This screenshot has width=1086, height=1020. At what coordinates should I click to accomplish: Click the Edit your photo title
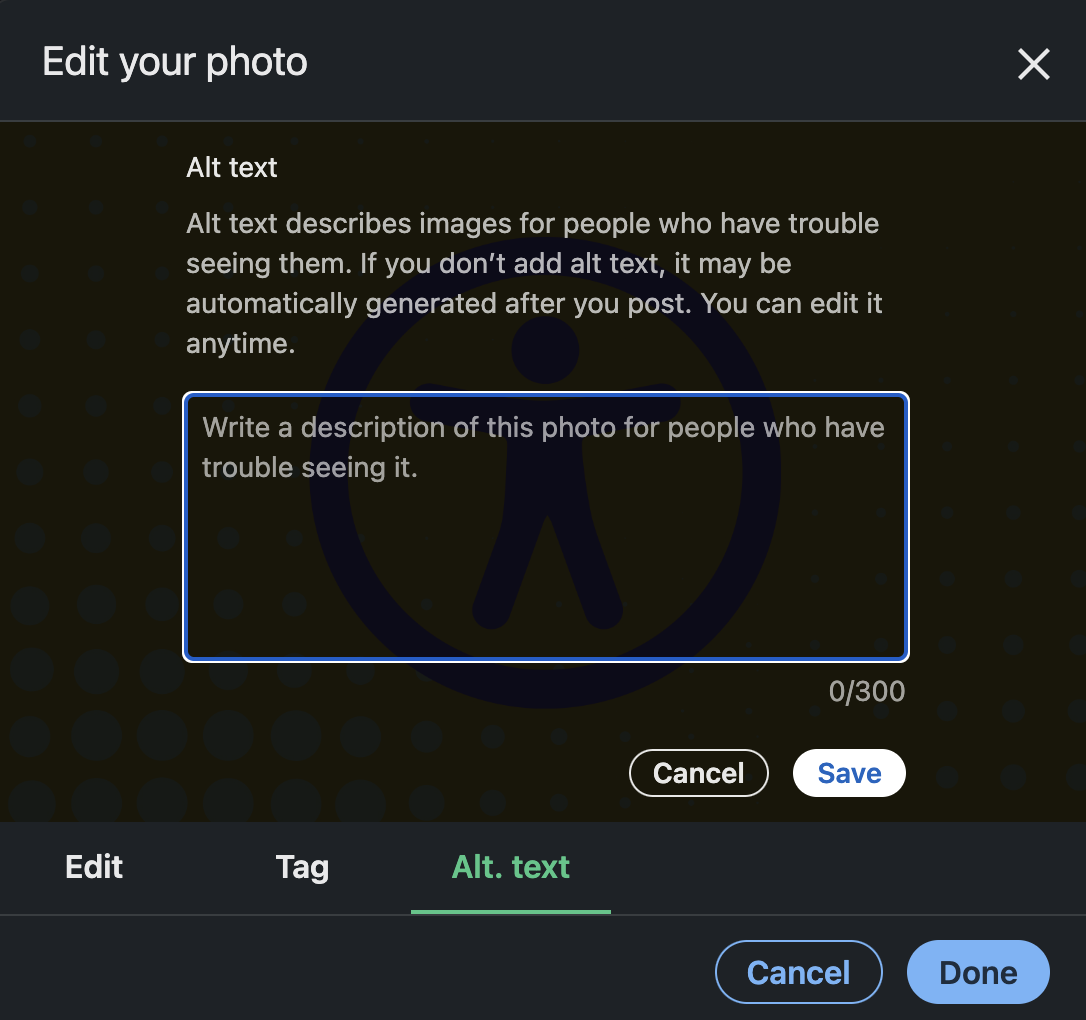point(174,61)
